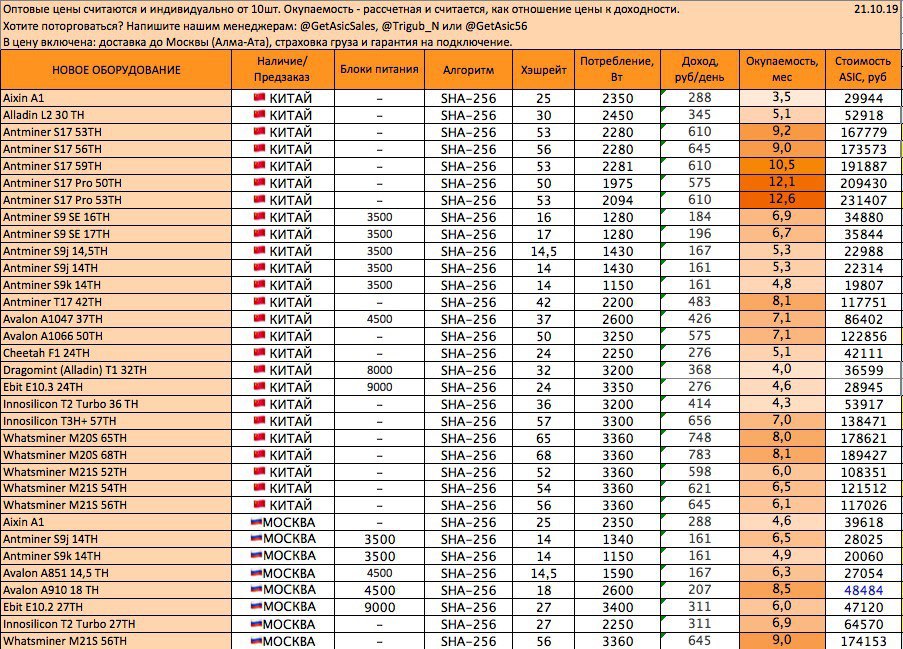Click the Стоимость ASIC, руб column header
Screen dimensions: 903x649
click(863, 70)
